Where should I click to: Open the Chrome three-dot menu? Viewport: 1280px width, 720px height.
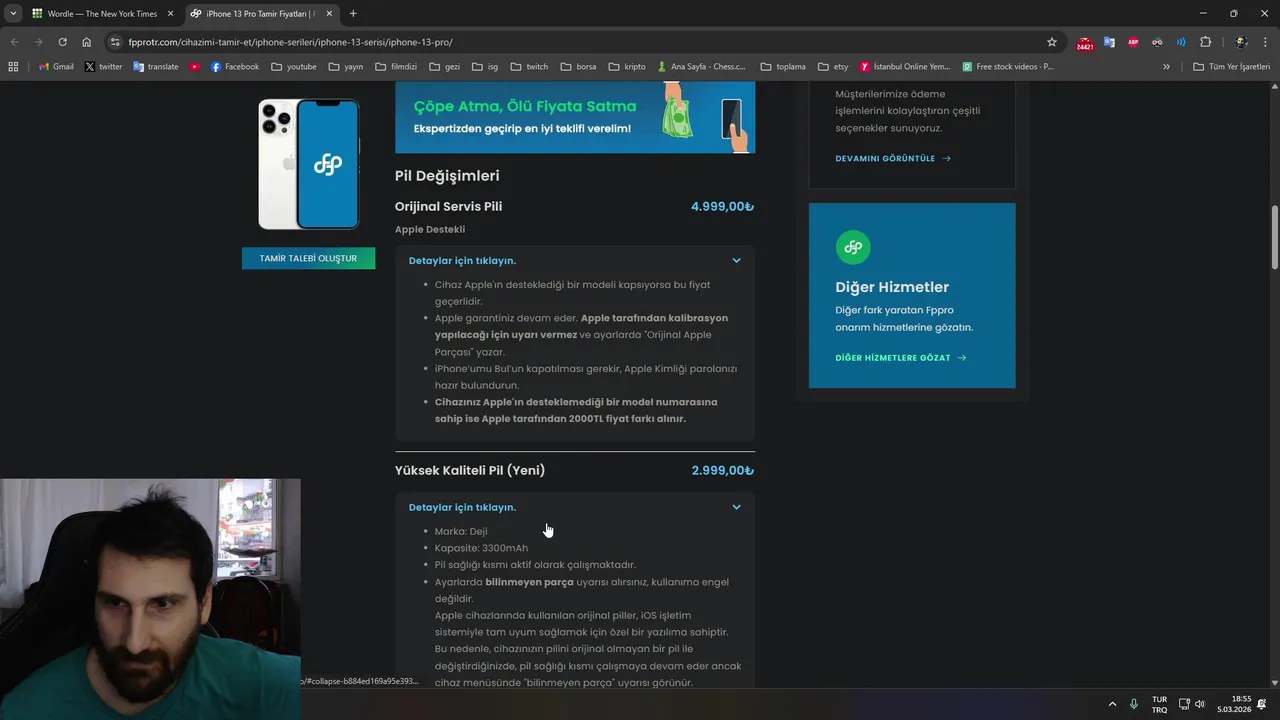(x=1265, y=42)
